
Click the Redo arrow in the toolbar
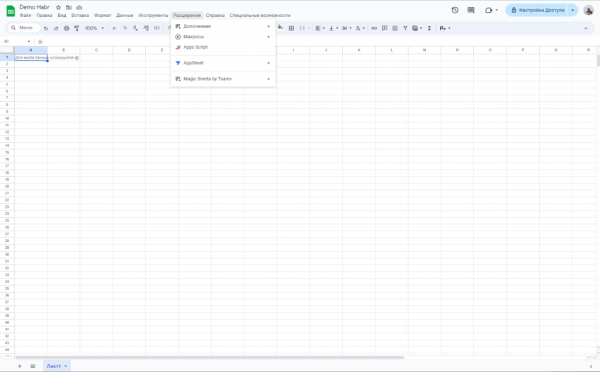pos(56,28)
